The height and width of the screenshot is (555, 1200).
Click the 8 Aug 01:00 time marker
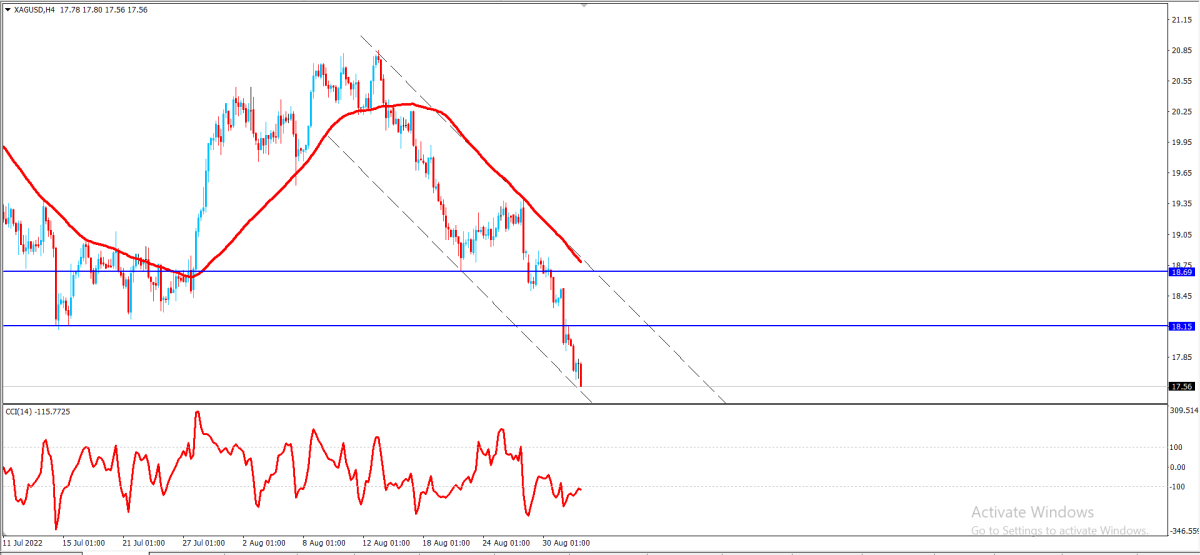point(323,543)
